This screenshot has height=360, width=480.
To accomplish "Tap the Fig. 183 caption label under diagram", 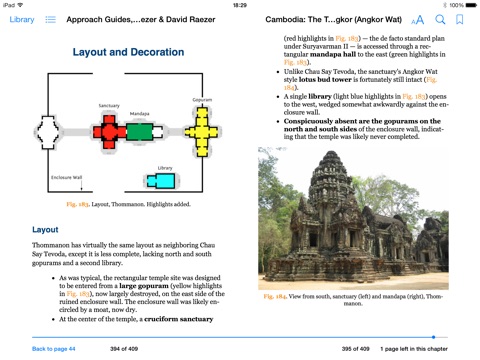I will pyautogui.click(x=77, y=204).
